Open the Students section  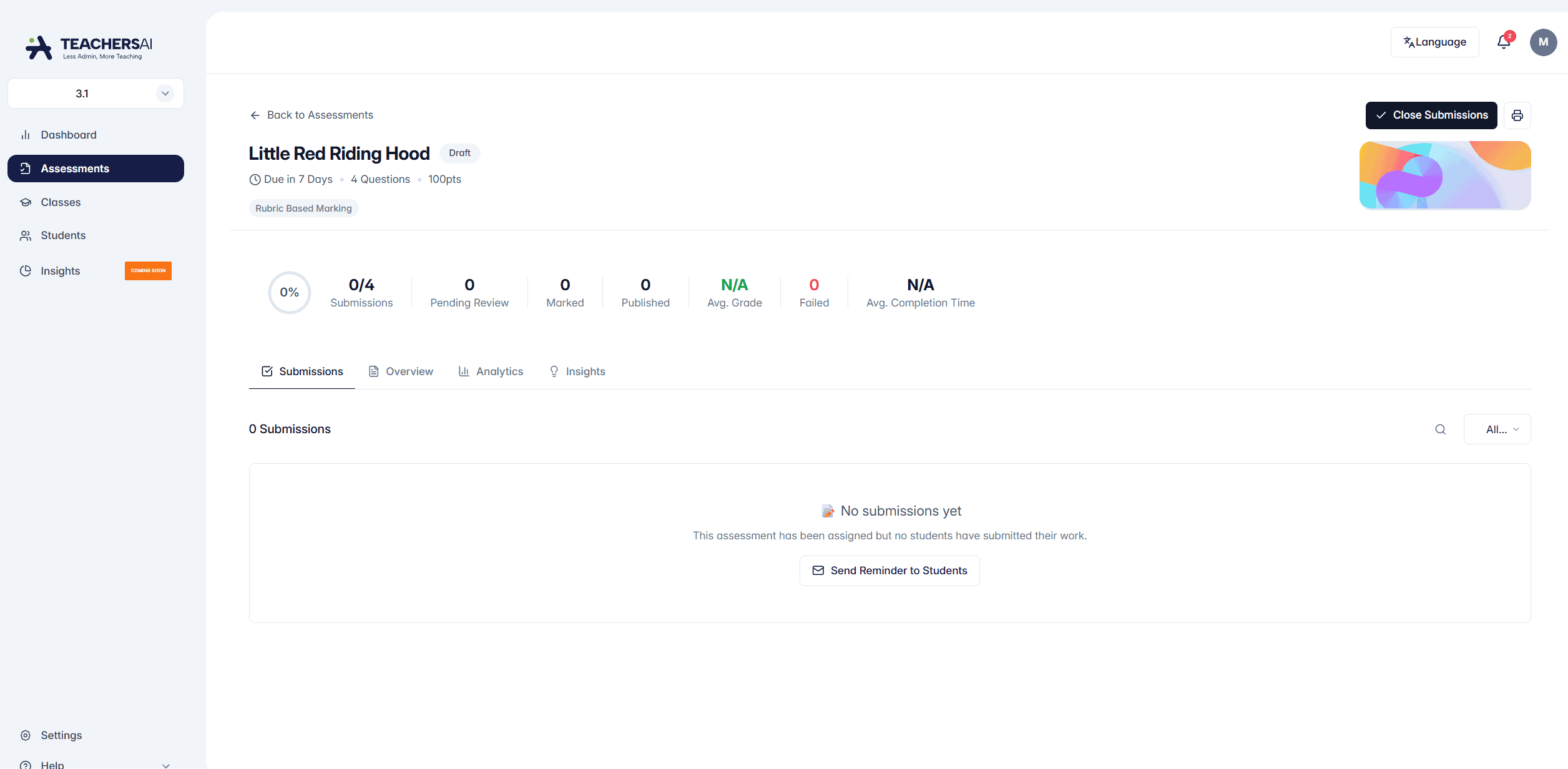click(x=63, y=235)
